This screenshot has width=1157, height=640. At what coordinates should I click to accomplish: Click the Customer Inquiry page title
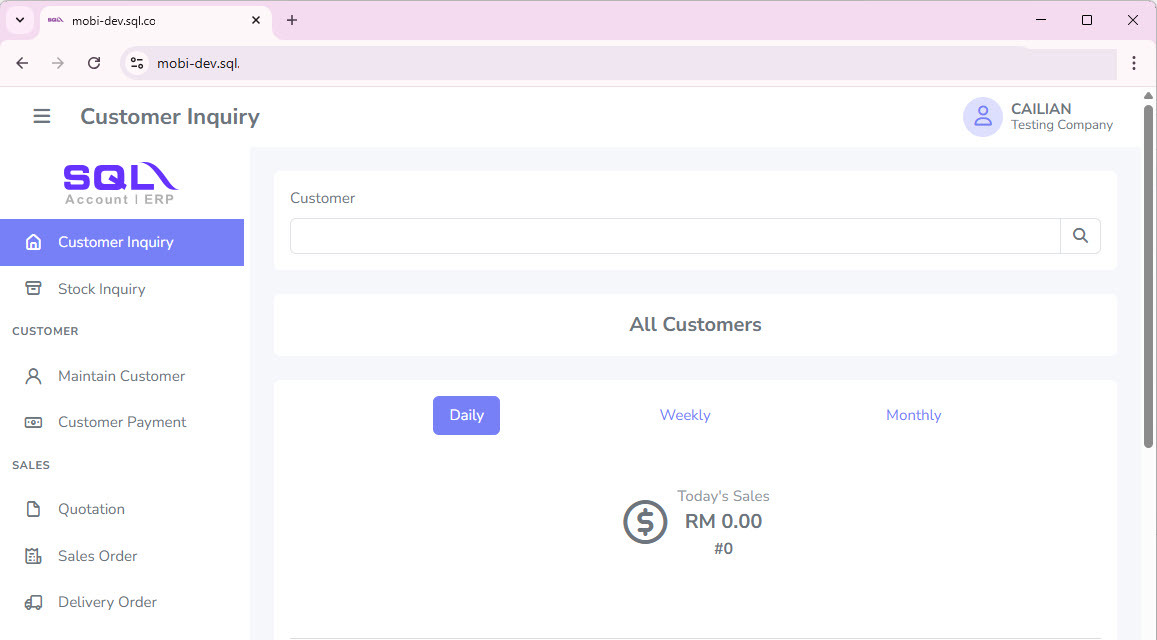170,117
